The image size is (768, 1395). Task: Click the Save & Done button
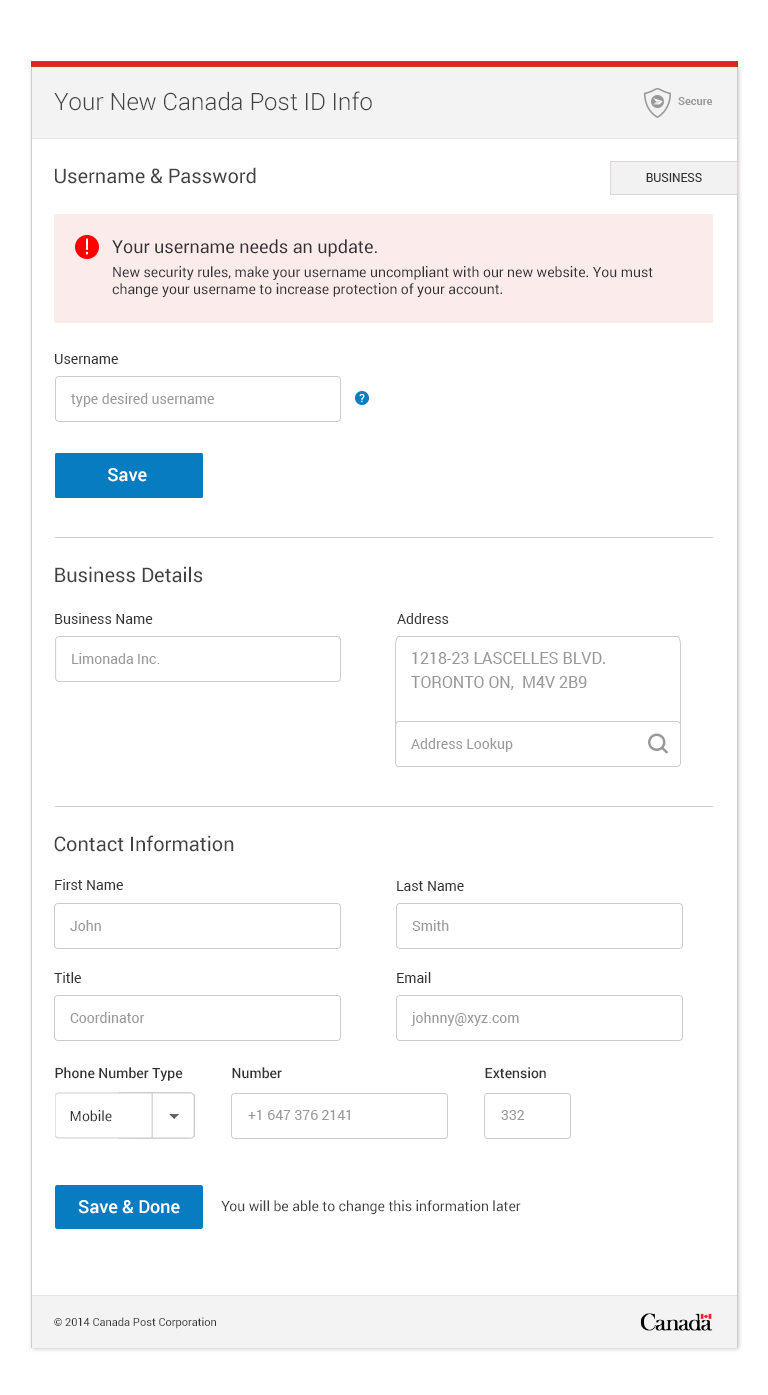click(129, 1207)
